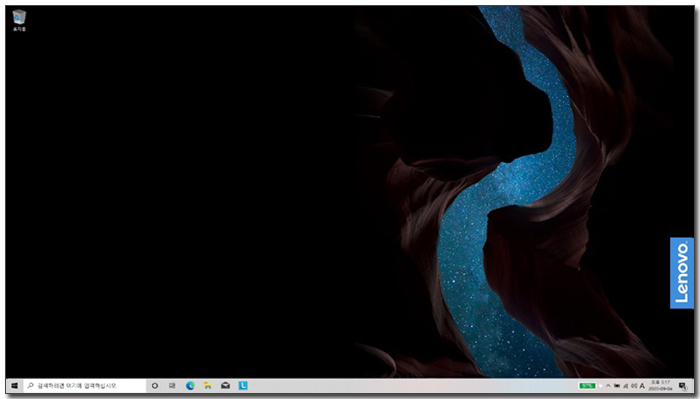Open the Mail app from taskbar
Viewport: 700px width, 399px height.
pos(225,386)
